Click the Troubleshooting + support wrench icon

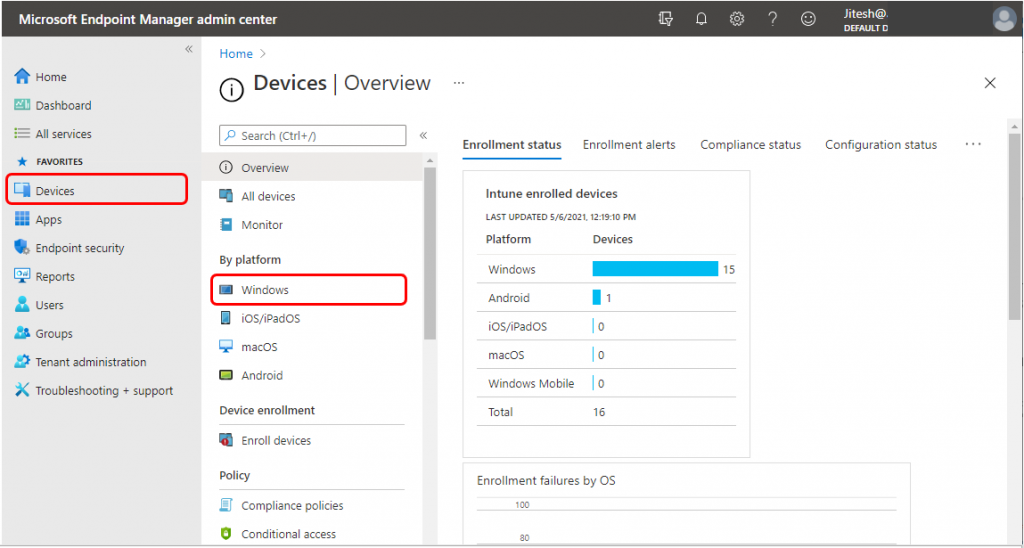22,390
